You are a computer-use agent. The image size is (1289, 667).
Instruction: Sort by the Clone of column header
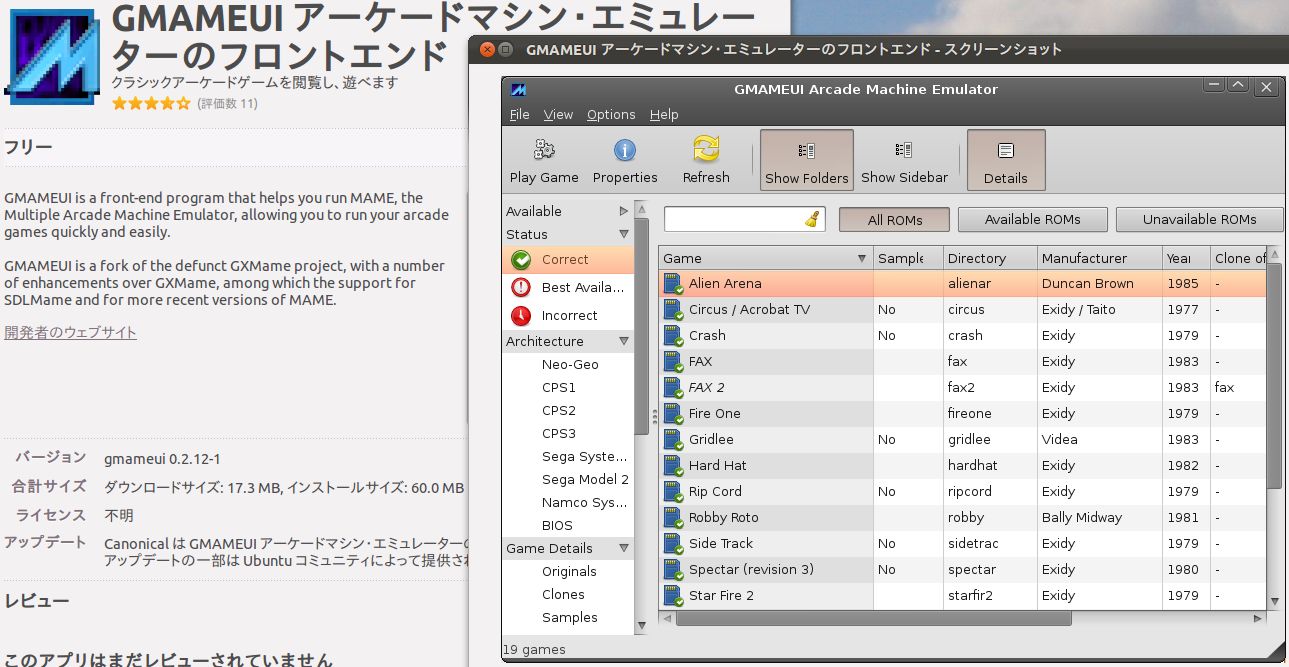click(1239, 258)
